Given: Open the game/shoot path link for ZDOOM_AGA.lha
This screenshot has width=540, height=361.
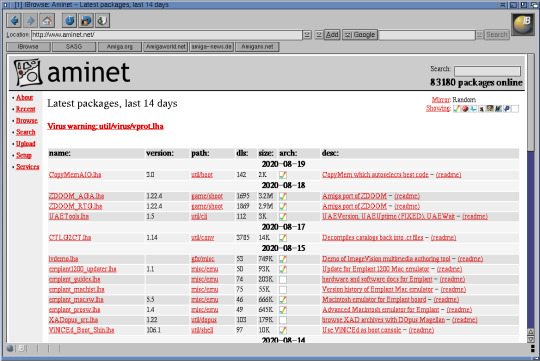Looking at the screenshot, I should 207,196.
